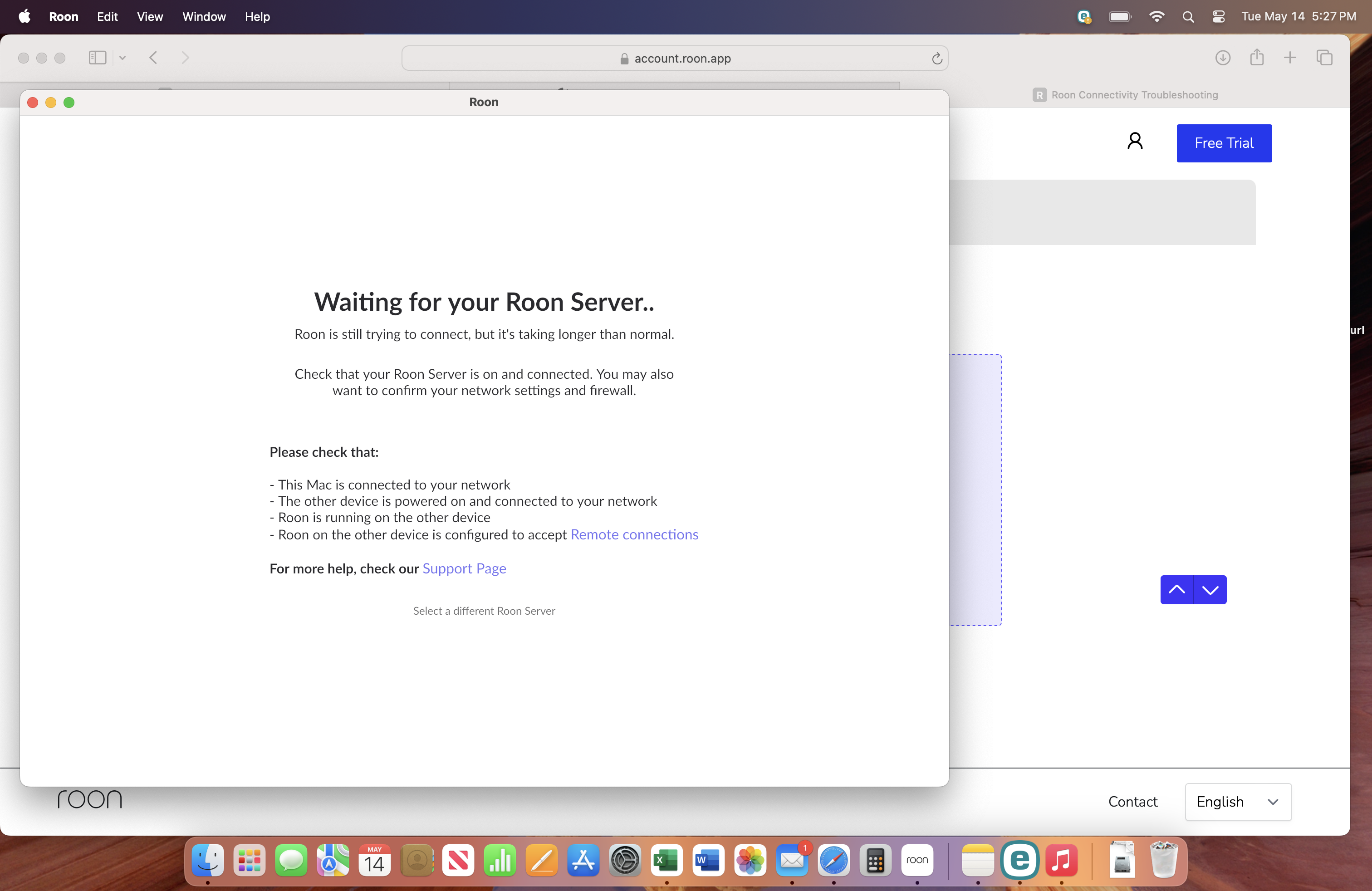The image size is (1372, 891).
Task: Click the Contact link in footer
Action: point(1133,802)
